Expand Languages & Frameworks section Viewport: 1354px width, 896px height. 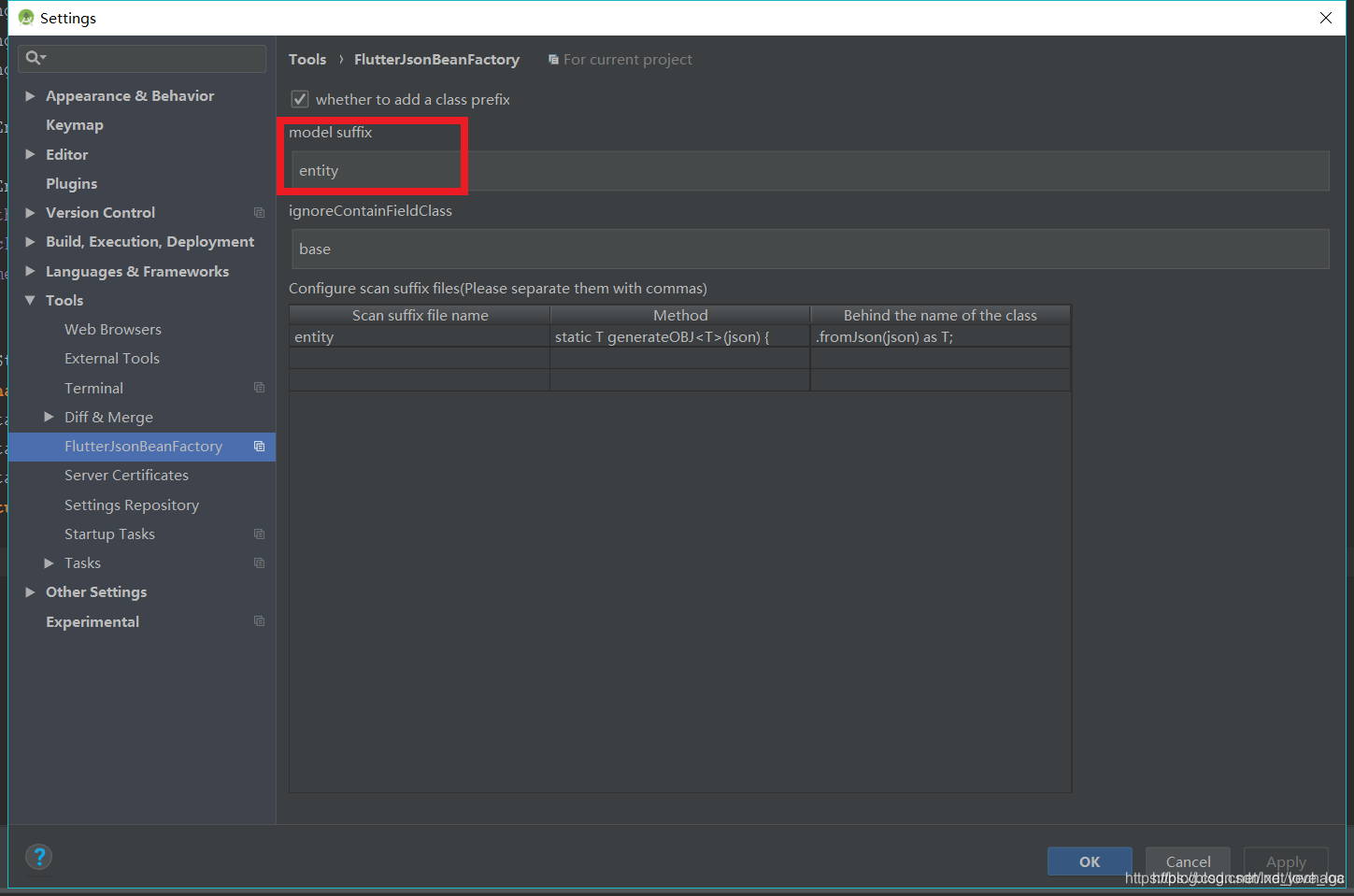[30, 271]
